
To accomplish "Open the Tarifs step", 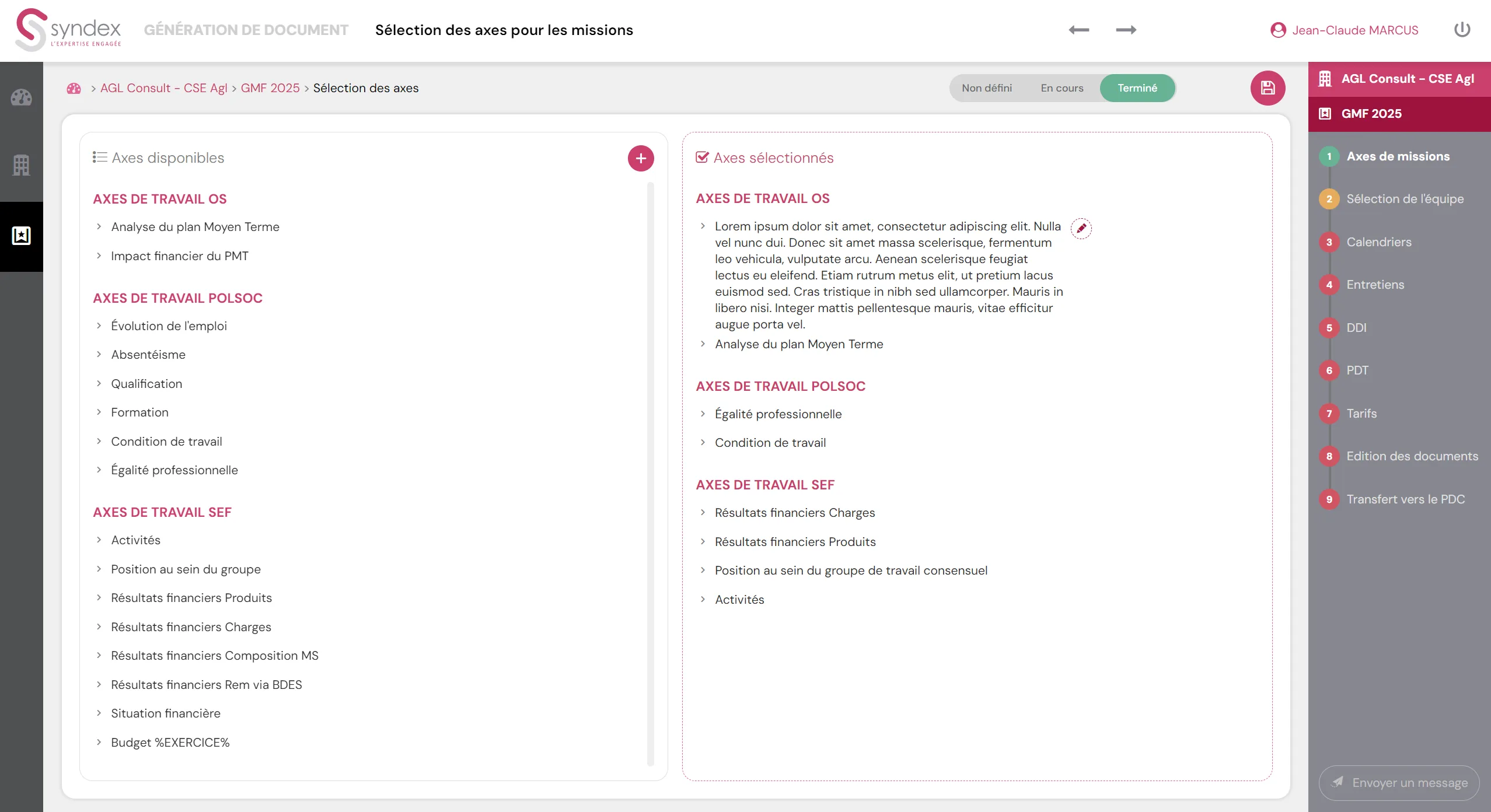I will [1361, 414].
